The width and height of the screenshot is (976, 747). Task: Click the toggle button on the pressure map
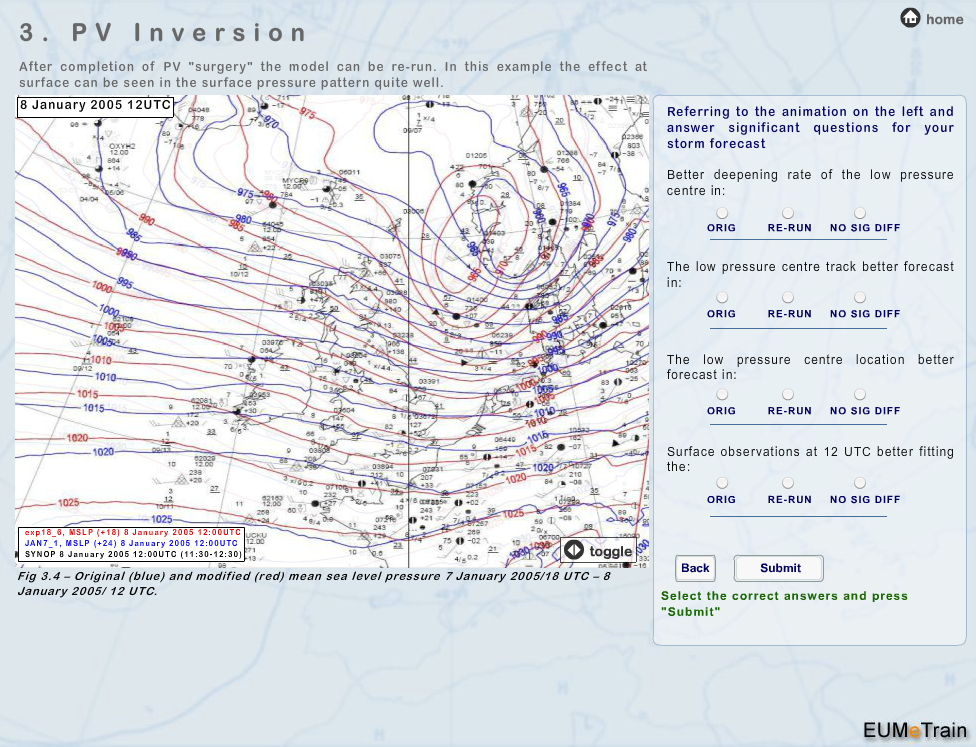(598, 551)
